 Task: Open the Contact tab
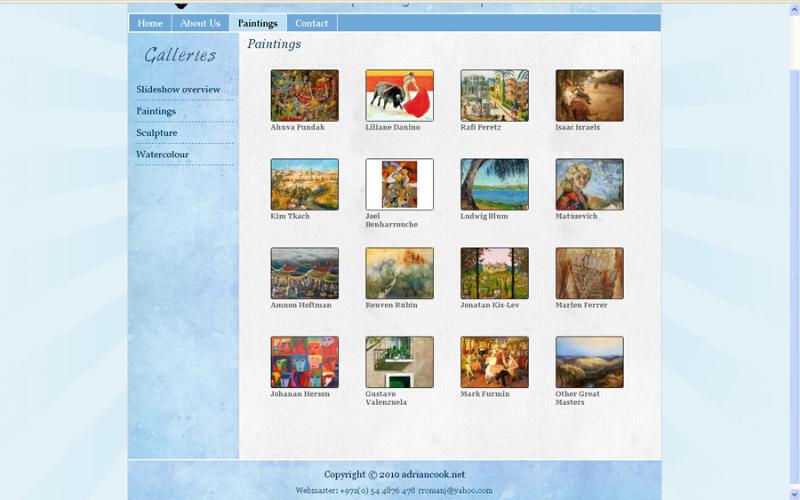pos(311,23)
